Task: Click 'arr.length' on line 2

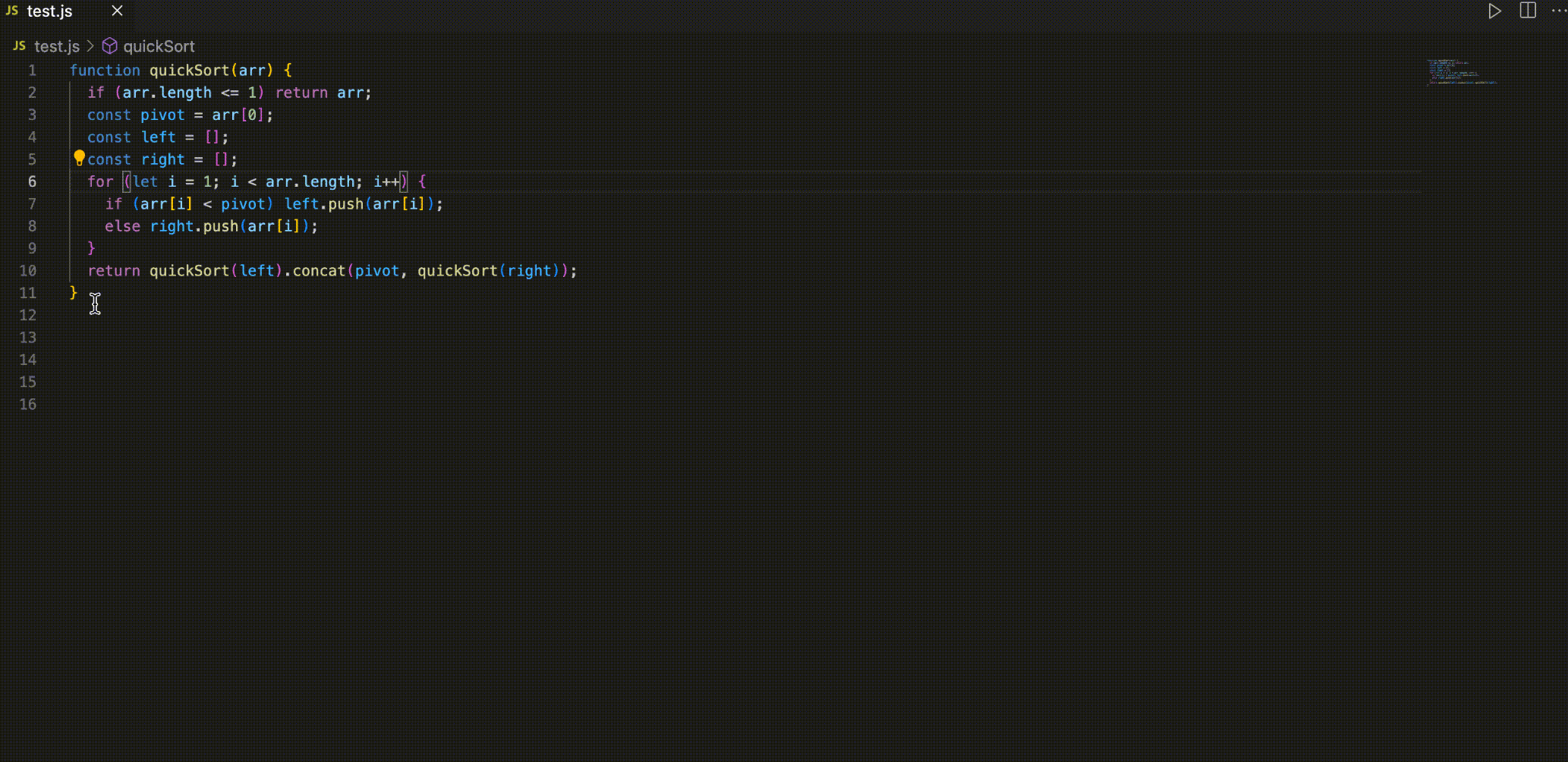Action: click(x=167, y=93)
